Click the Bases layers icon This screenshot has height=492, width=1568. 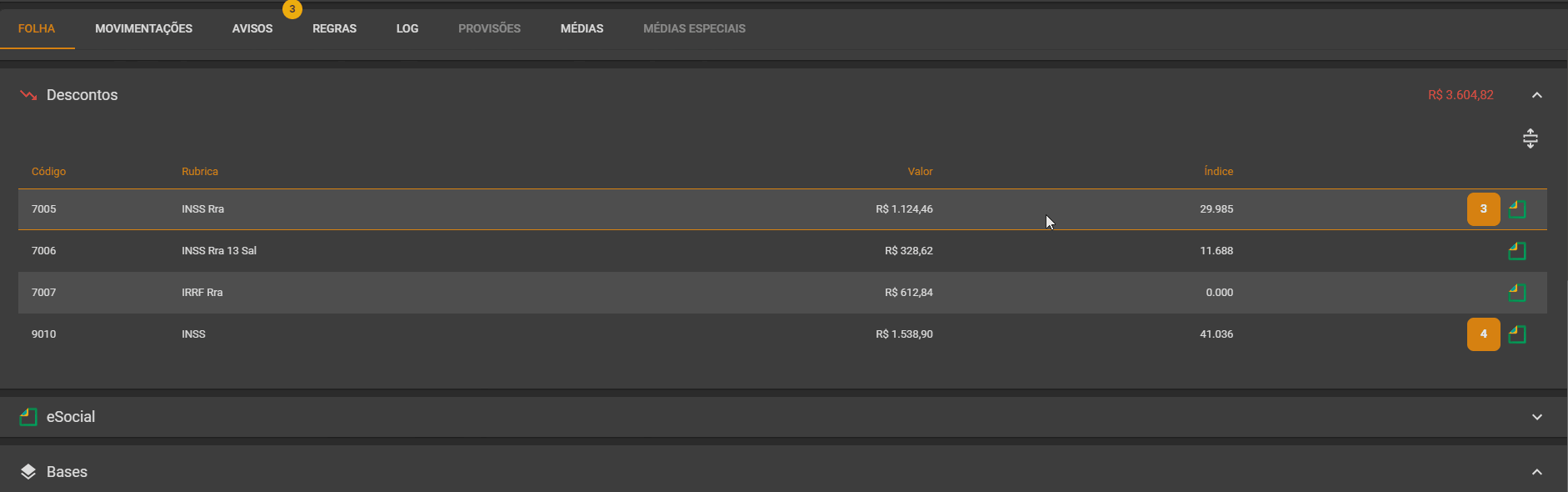(x=28, y=472)
